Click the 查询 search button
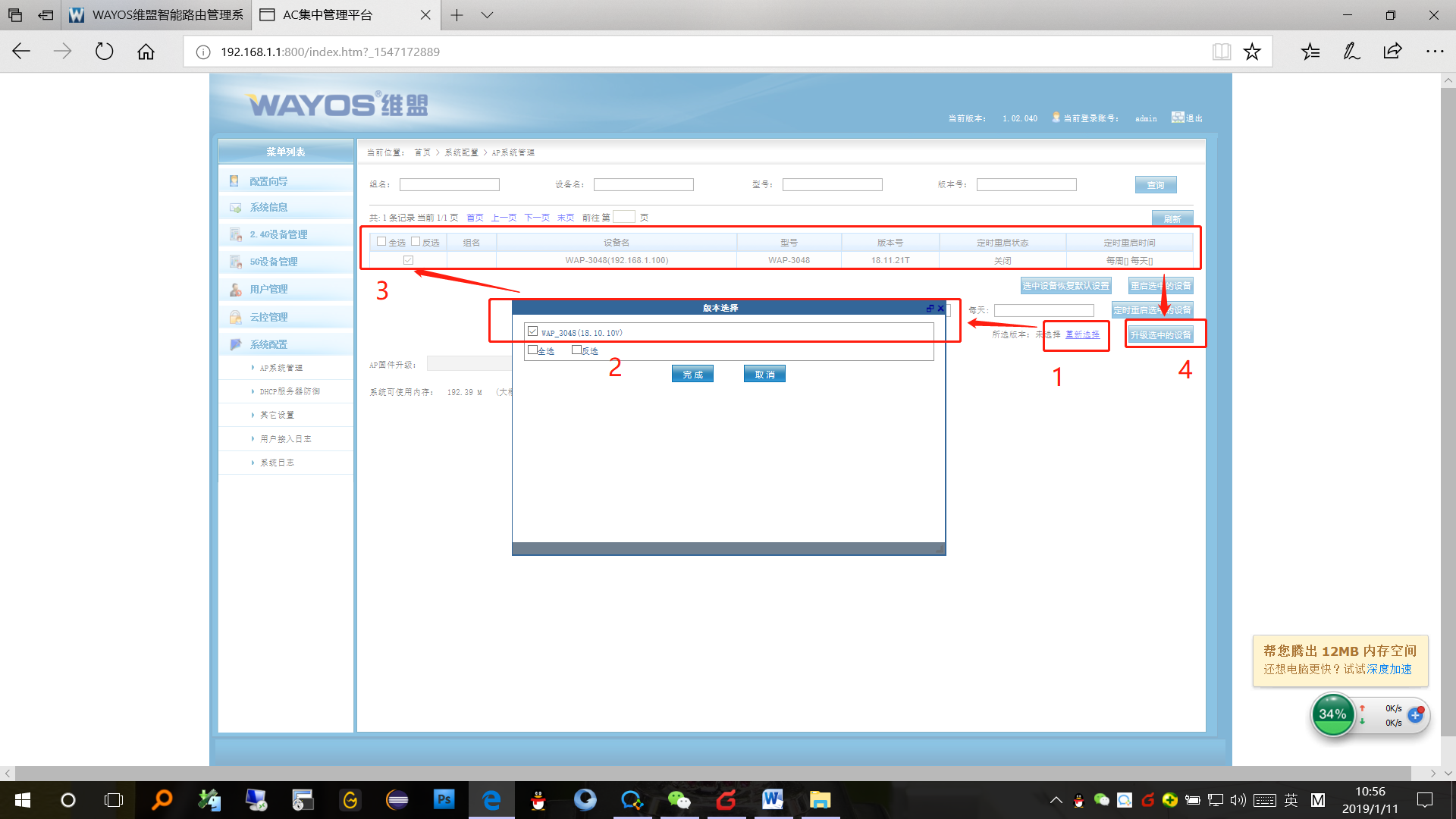 (x=1156, y=185)
